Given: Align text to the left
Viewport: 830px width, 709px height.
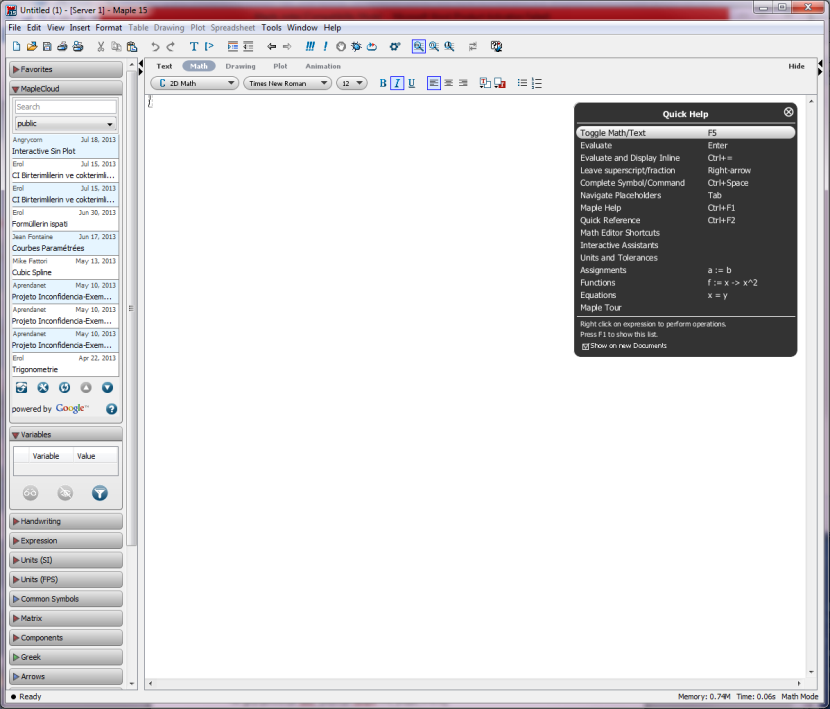Looking at the screenshot, I should click(434, 83).
